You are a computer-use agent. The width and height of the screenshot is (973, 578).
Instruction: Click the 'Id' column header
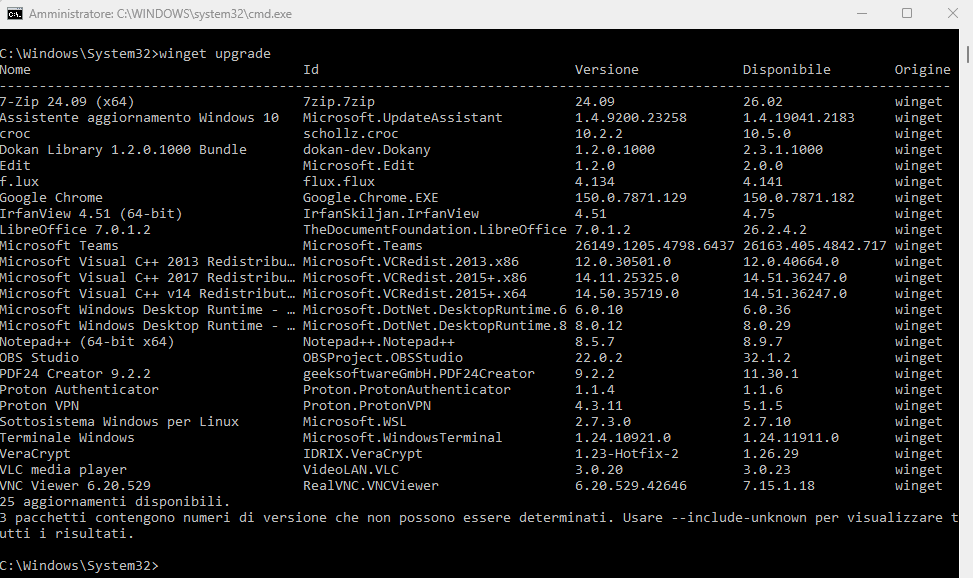pyautogui.click(x=311, y=70)
